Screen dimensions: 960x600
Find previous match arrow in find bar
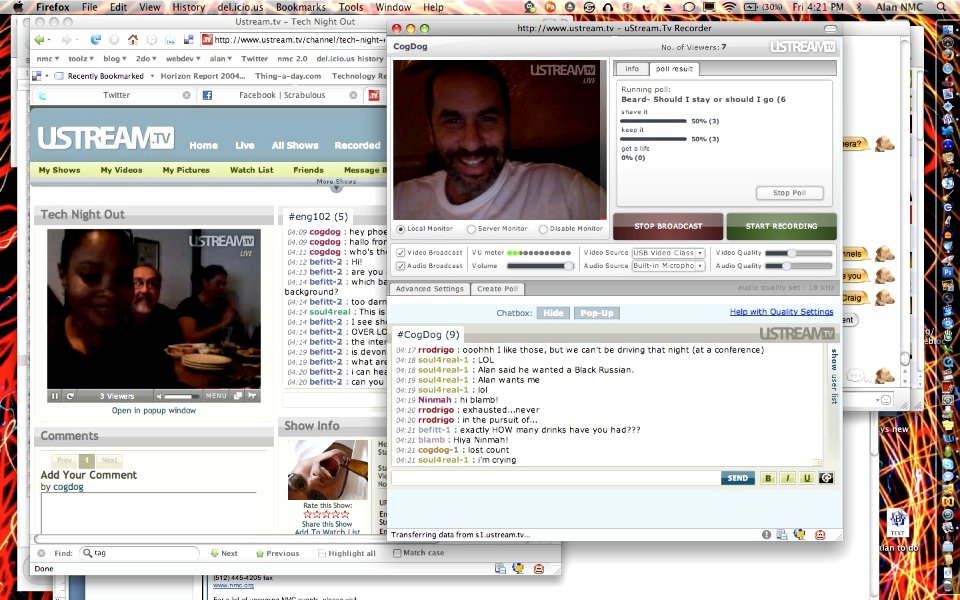tap(260, 553)
